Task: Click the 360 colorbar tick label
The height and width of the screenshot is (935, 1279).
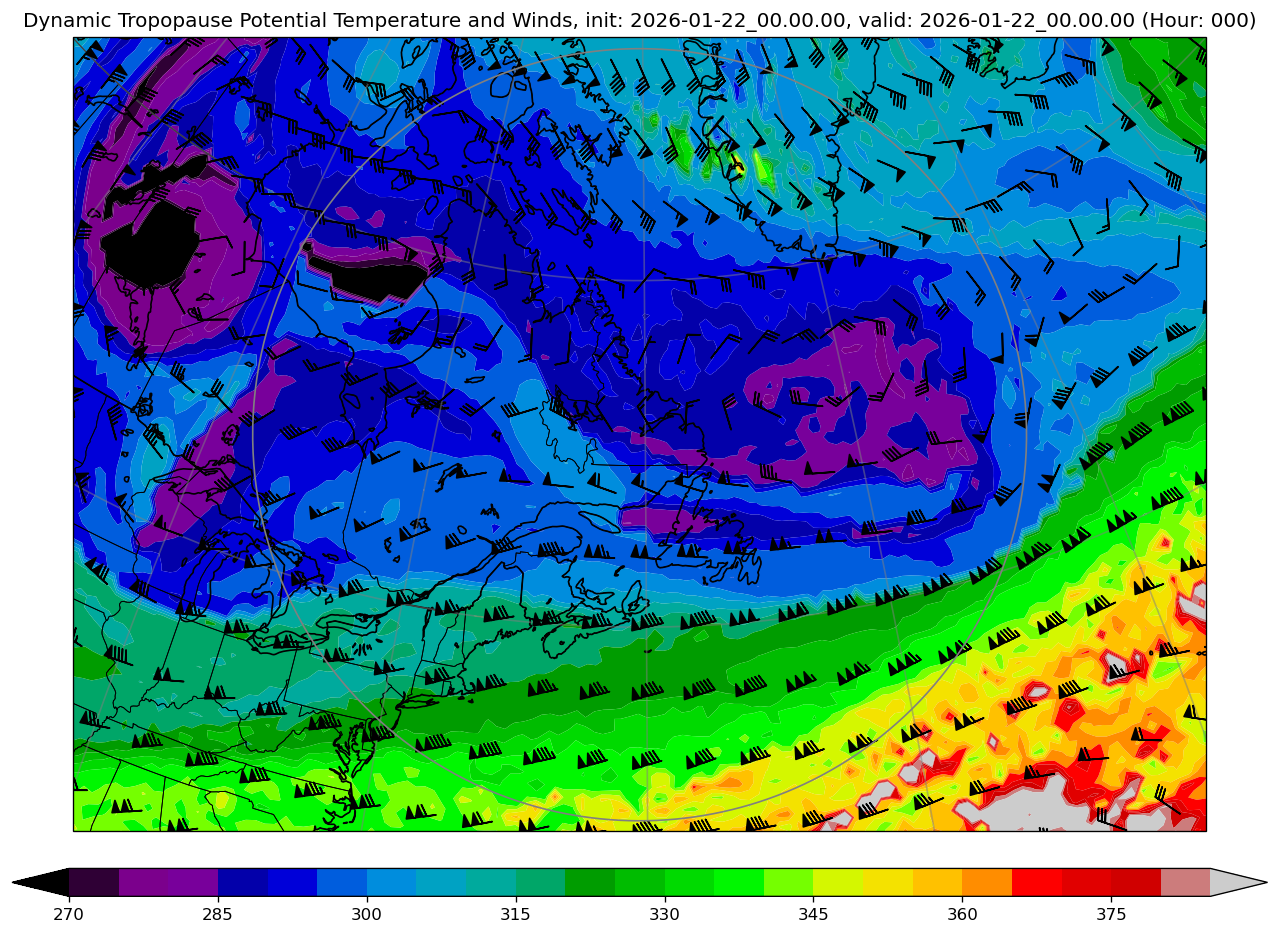Action: [x=962, y=914]
